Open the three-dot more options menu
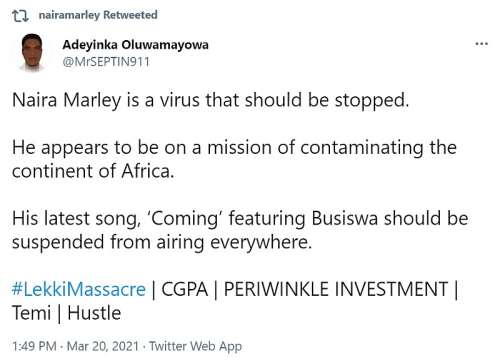 (x=482, y=44)
